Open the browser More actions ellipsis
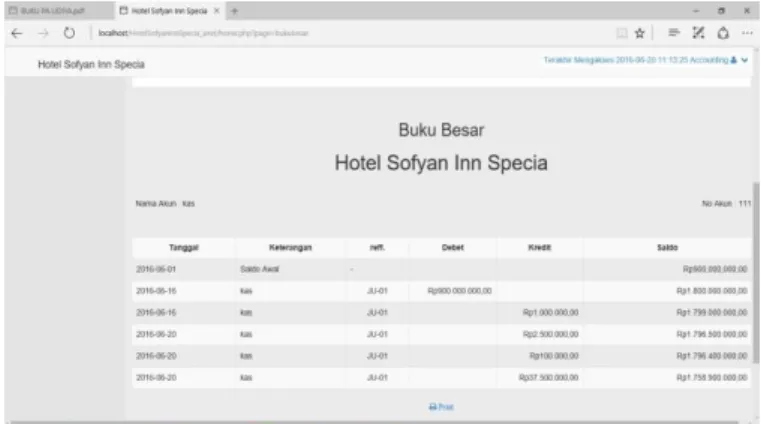This screenshot has height=424, width=761. click(747, 33)
